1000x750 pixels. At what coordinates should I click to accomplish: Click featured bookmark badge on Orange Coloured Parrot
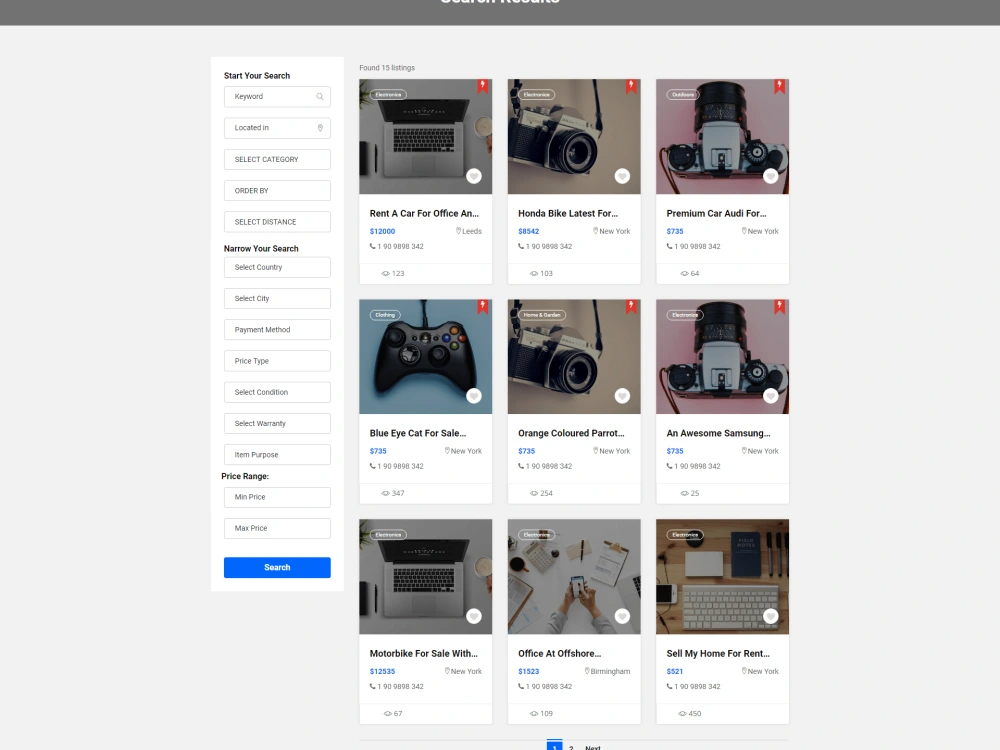click(x=631, y=307)
